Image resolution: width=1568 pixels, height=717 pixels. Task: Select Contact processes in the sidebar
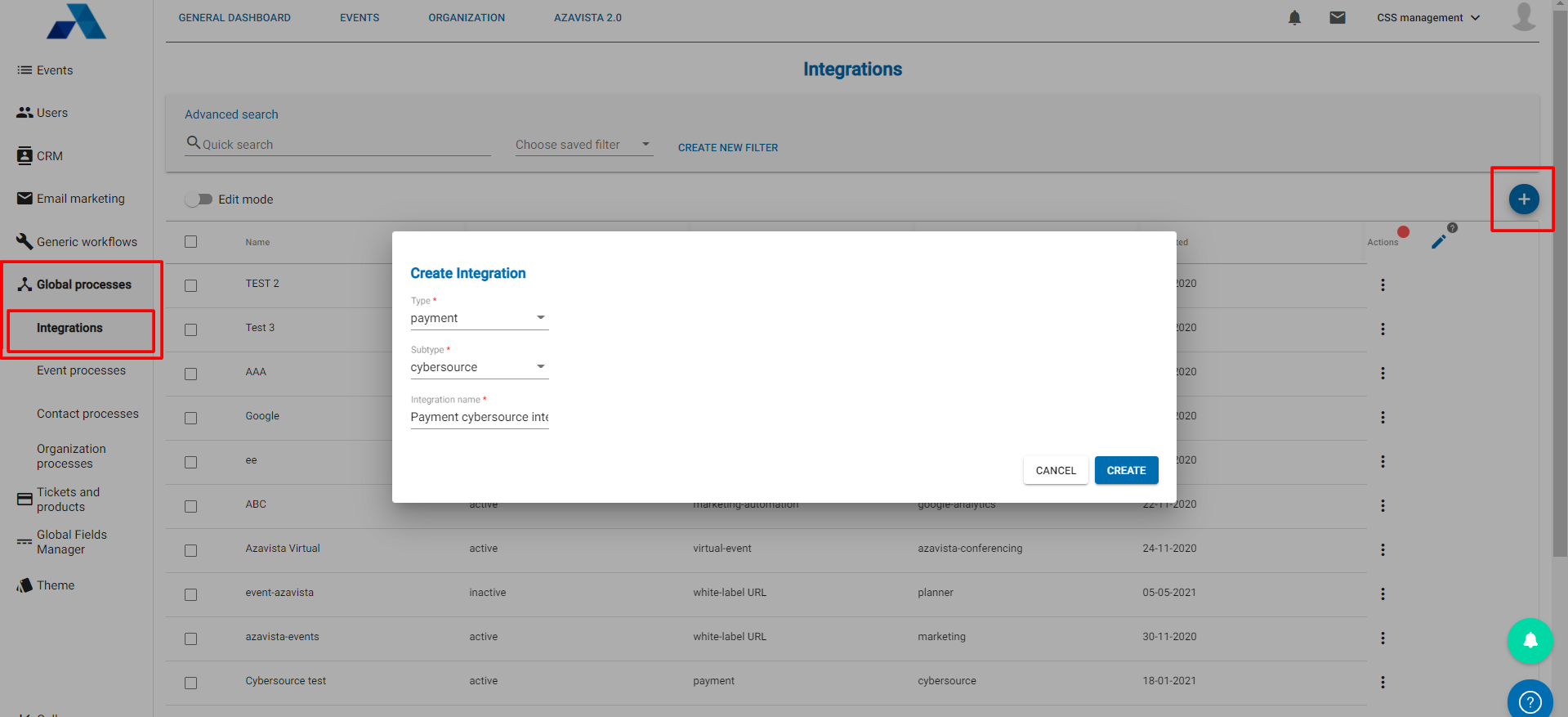click(87, 414)
